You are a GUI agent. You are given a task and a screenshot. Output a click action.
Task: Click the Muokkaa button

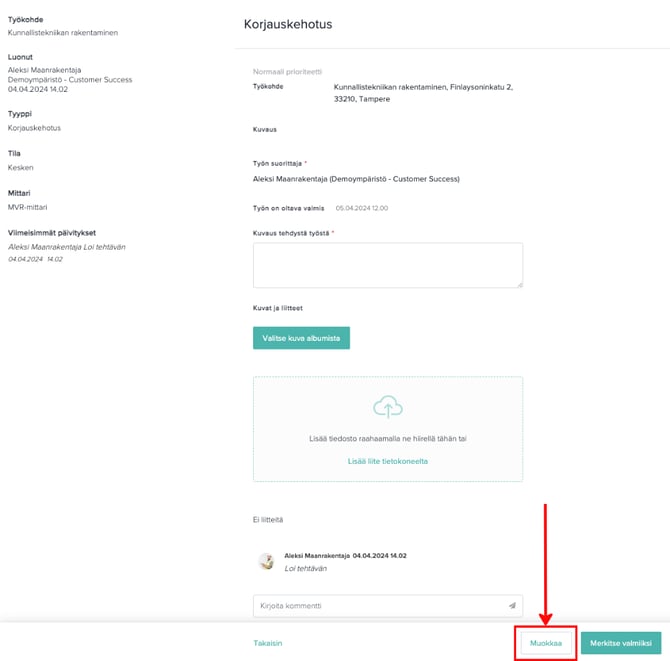pos(545,642)
